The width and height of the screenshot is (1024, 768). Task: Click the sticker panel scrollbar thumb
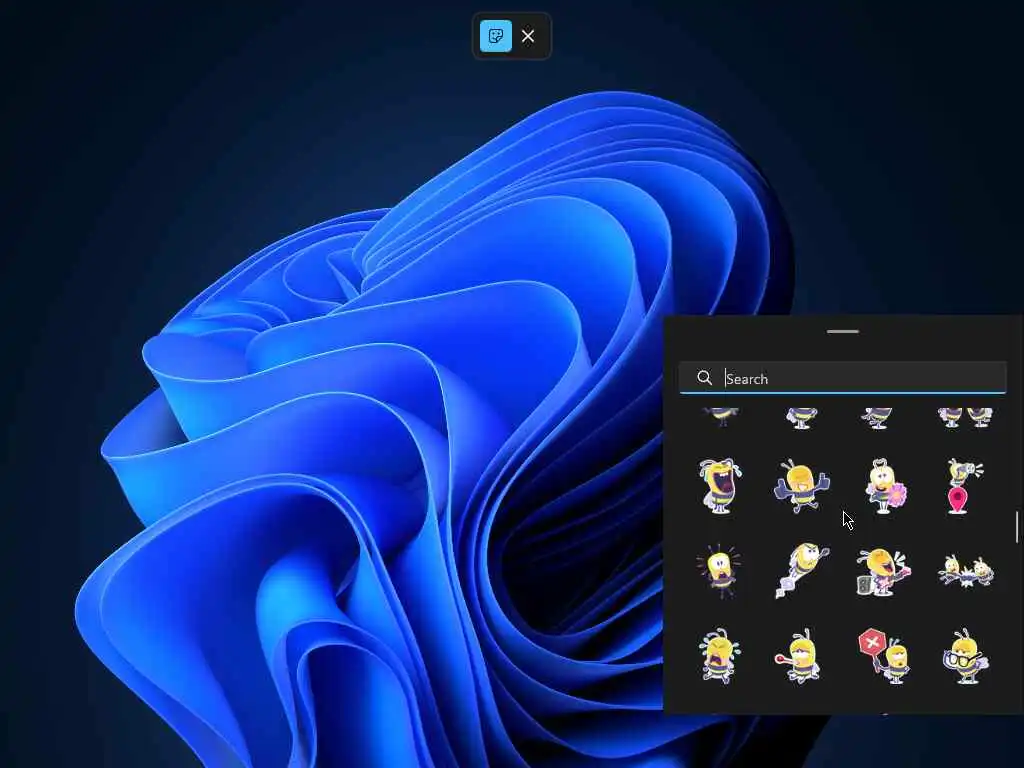(1017, 527)
